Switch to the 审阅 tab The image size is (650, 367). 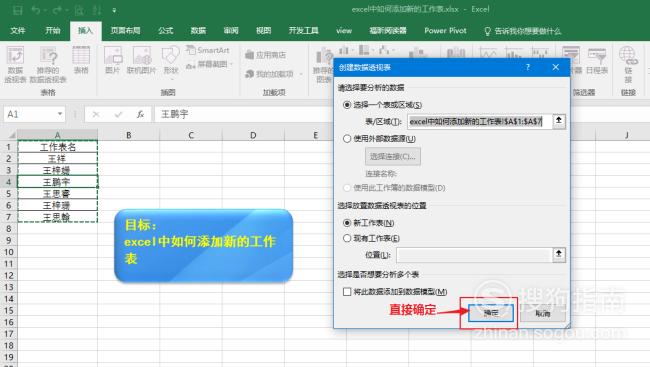click(231, 31)
